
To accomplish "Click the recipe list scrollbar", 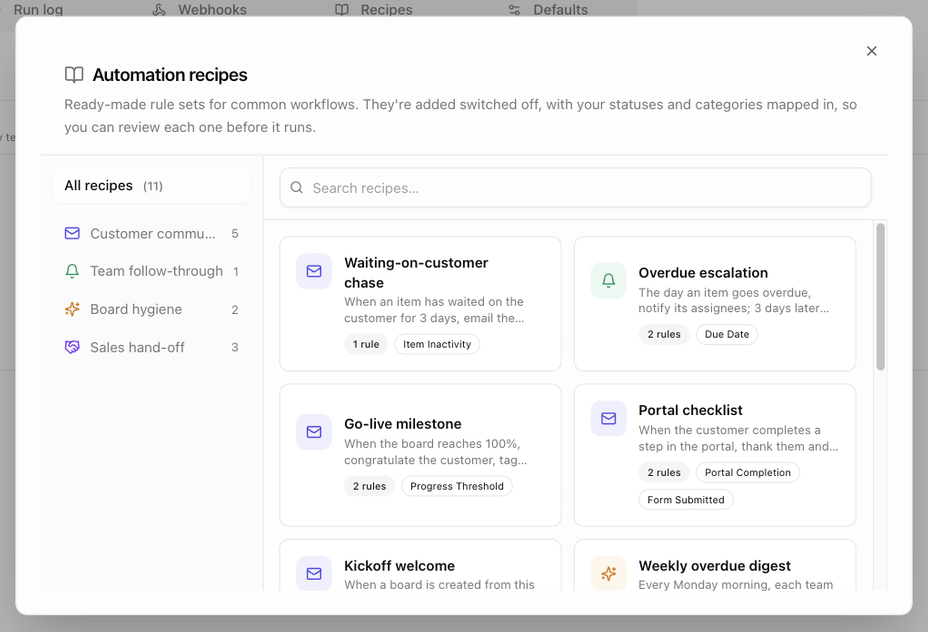I will [x=881, y=297].
